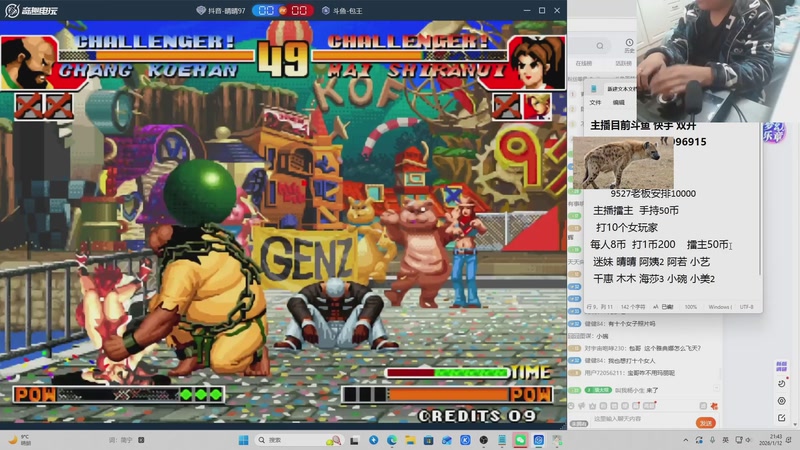
Task: Switch input language via 英 indicator
Action: click(x=725, y=440)
